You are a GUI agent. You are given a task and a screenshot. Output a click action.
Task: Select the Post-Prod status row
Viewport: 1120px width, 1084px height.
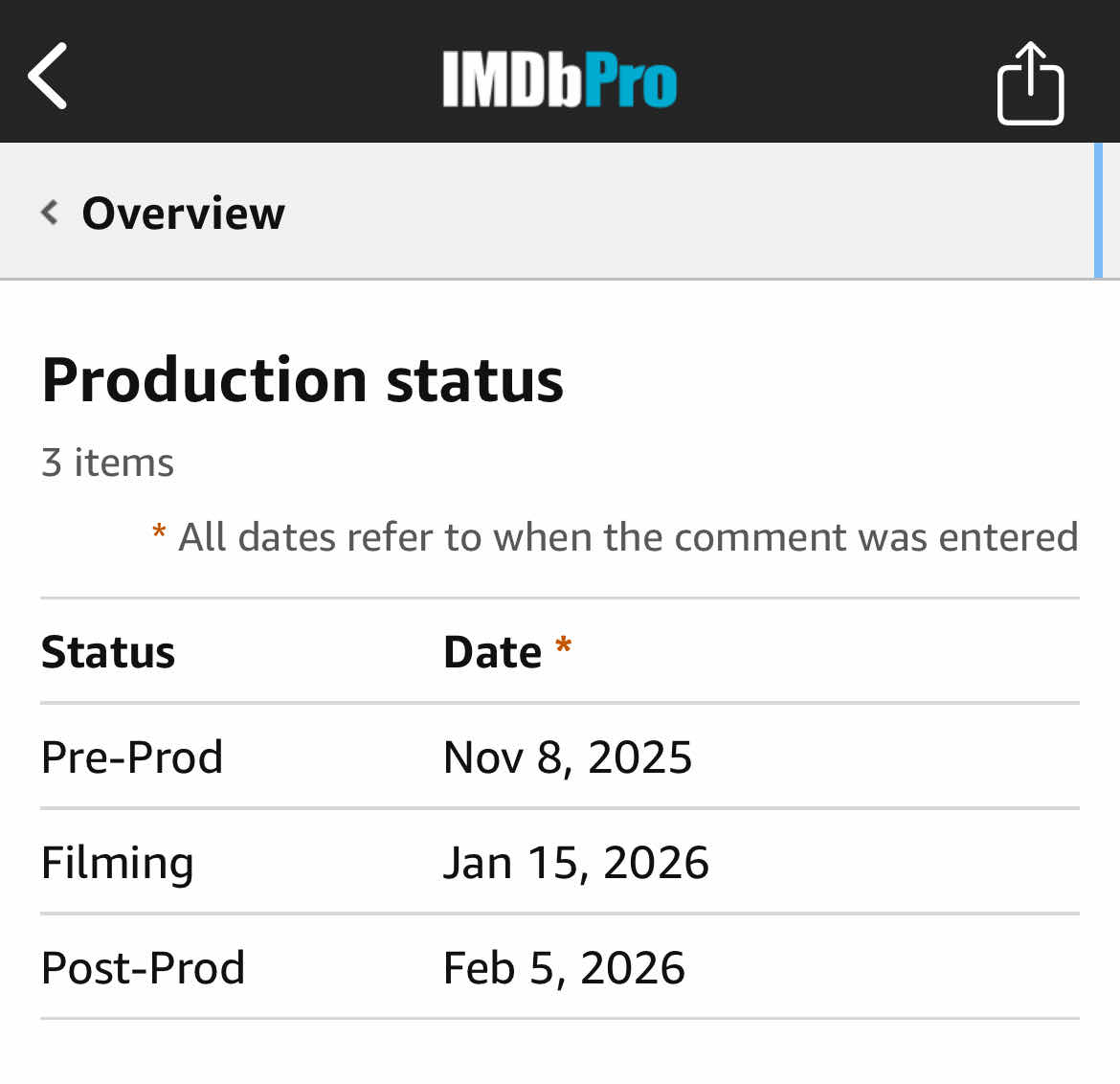pyautogui.click(x=144, y=967)
